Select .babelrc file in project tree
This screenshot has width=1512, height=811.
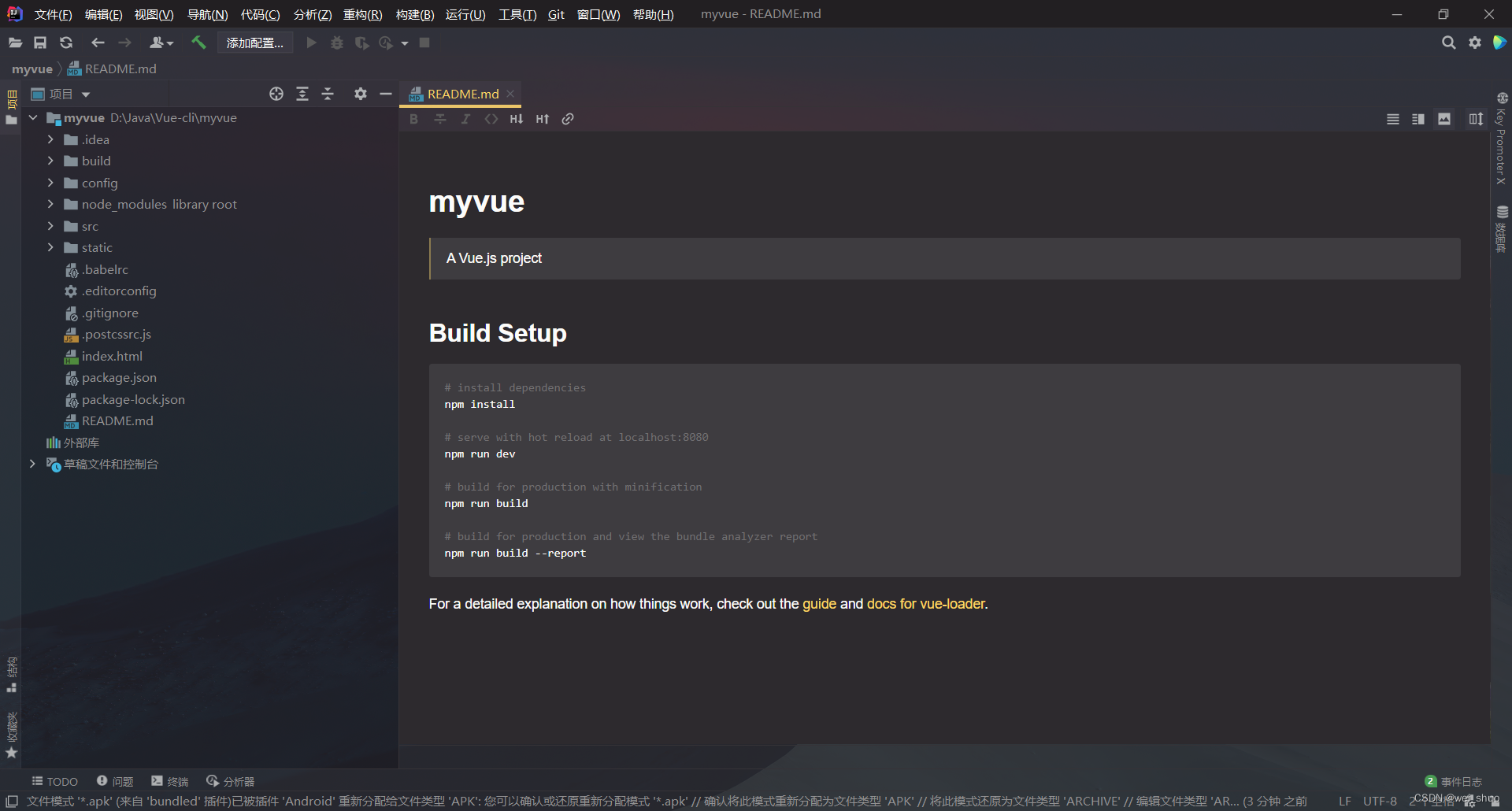105,269
